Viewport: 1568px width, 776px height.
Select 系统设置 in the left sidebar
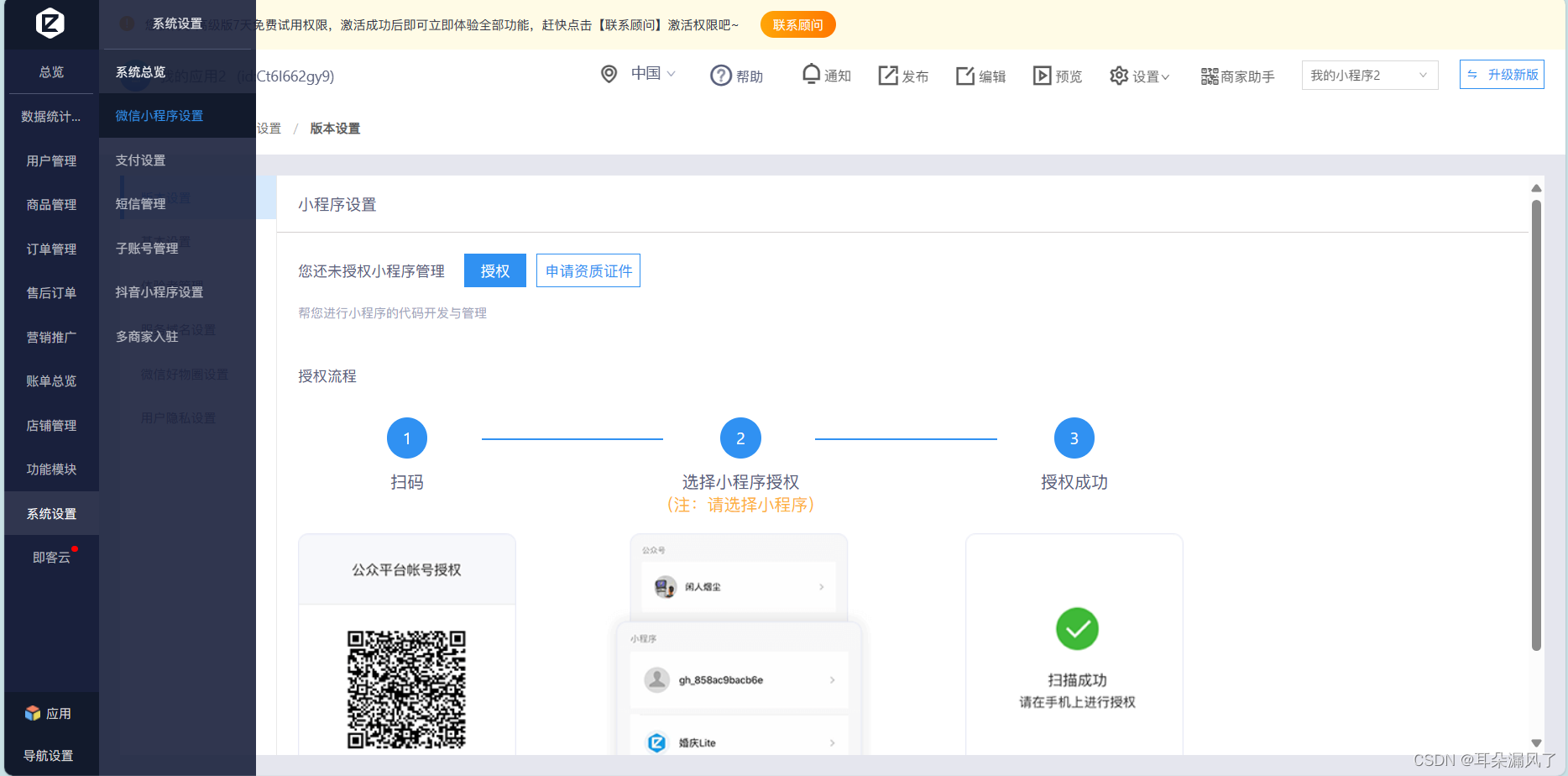[x=51, y=514]
